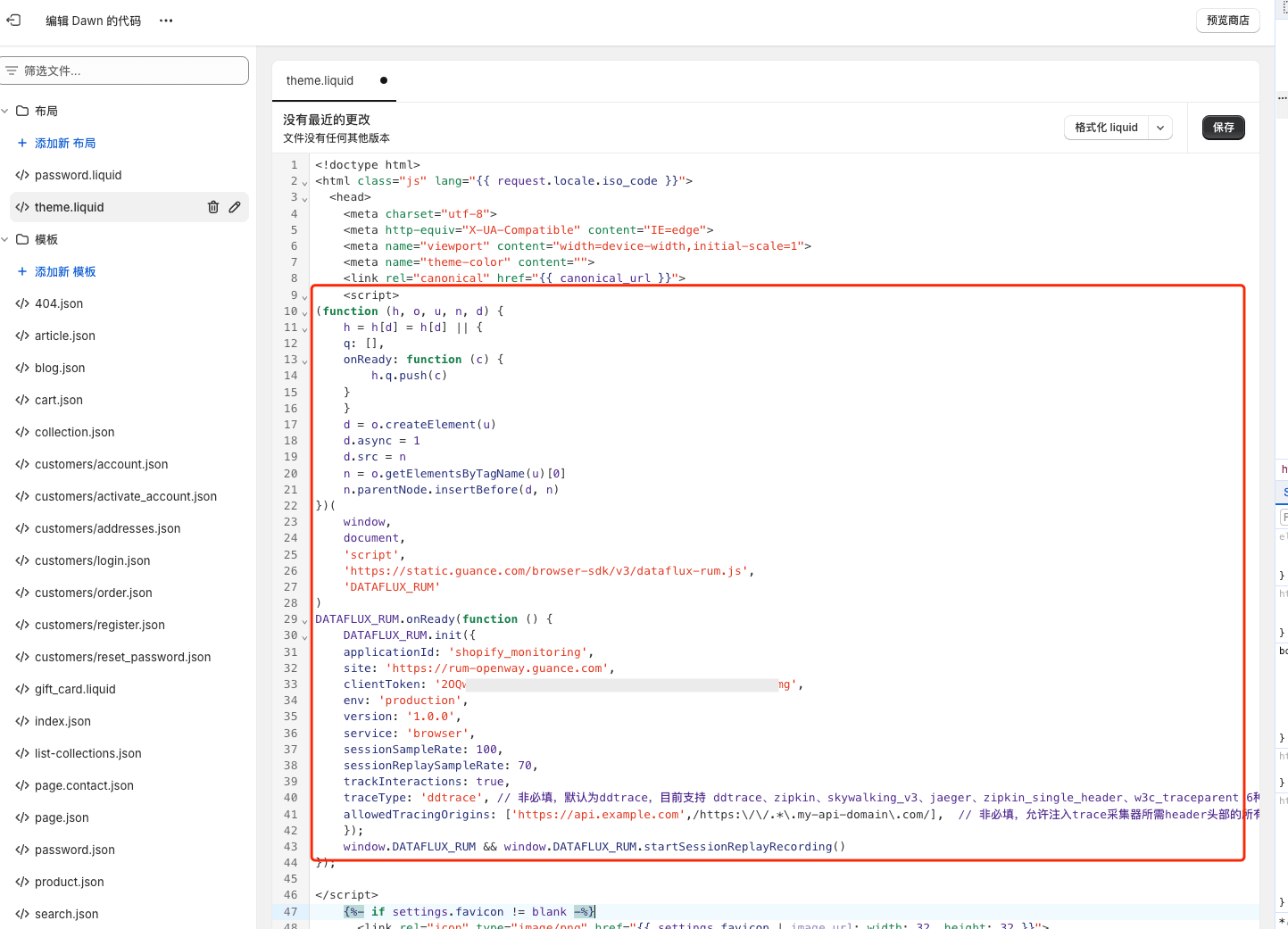This screenshot has width=1288, height=929.
Task: Click the plus icon to add new template
Action: [x=22, y=271]
